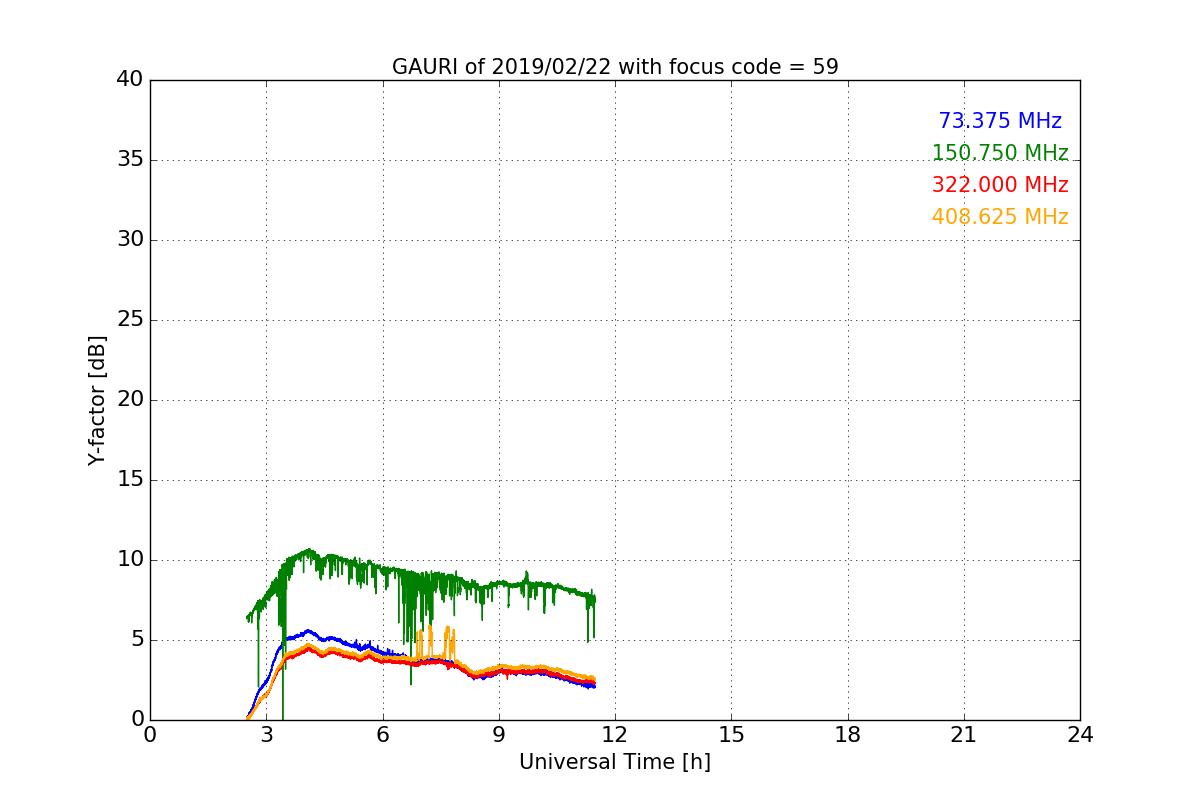Select the orange 408.625 MHz legend label
The height and width of the screenshot is (800, 1200).
pyautogui.click(x=1000, y=217)
